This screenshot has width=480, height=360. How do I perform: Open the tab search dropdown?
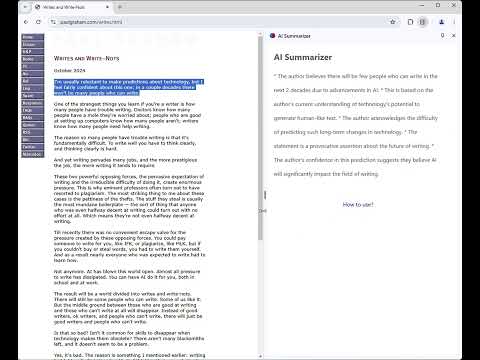[26, 7]
